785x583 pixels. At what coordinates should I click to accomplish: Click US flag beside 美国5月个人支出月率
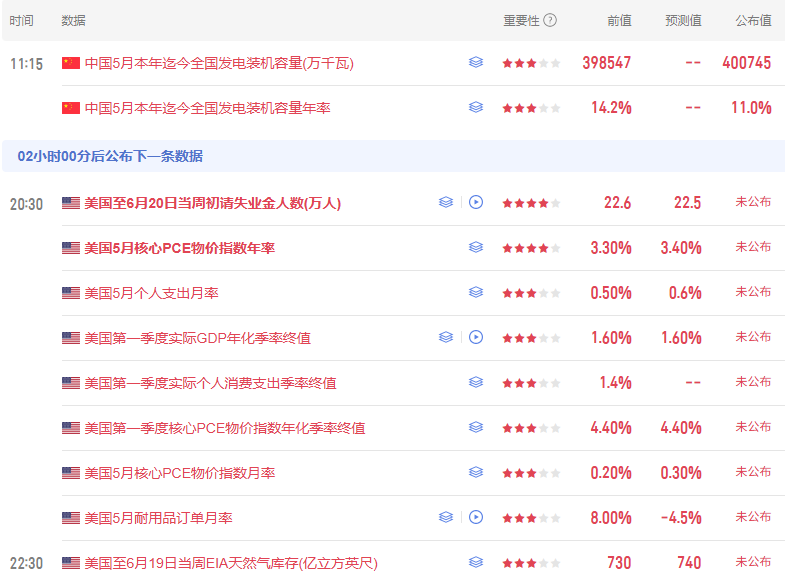(x=71, y=293)
